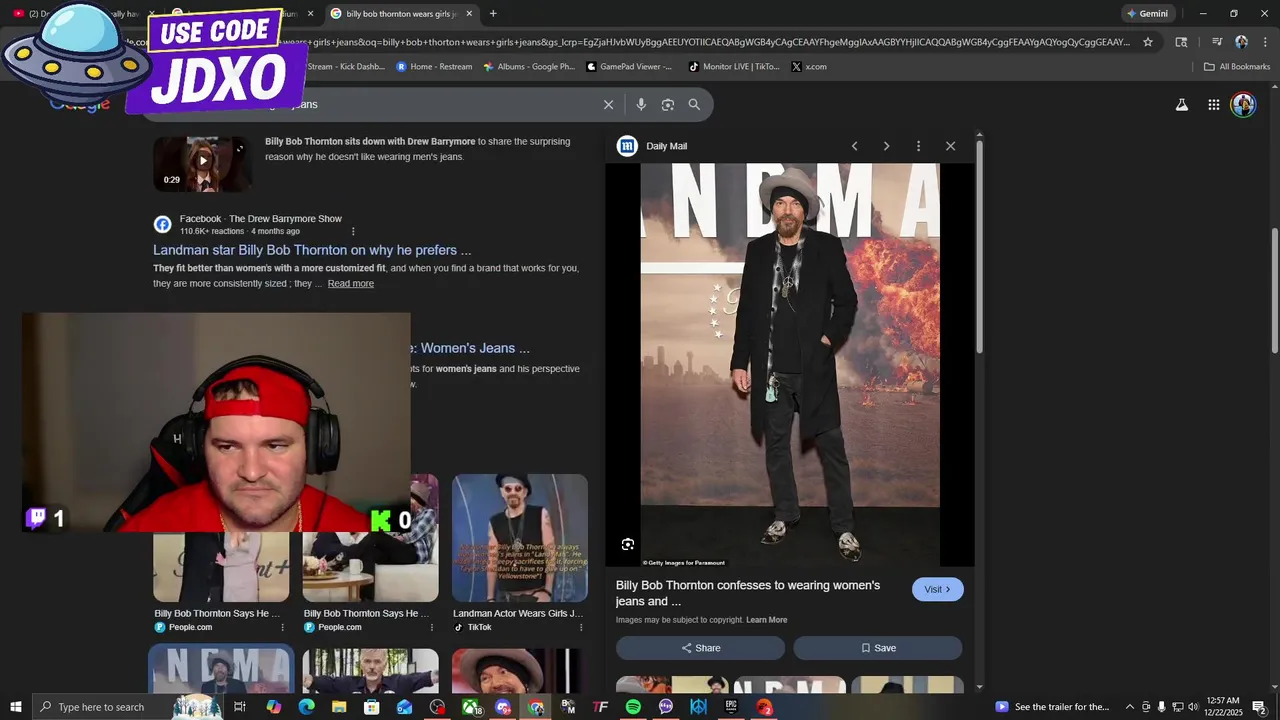Open large Billy Bob Thornton preview image

(x=790, y=365)
